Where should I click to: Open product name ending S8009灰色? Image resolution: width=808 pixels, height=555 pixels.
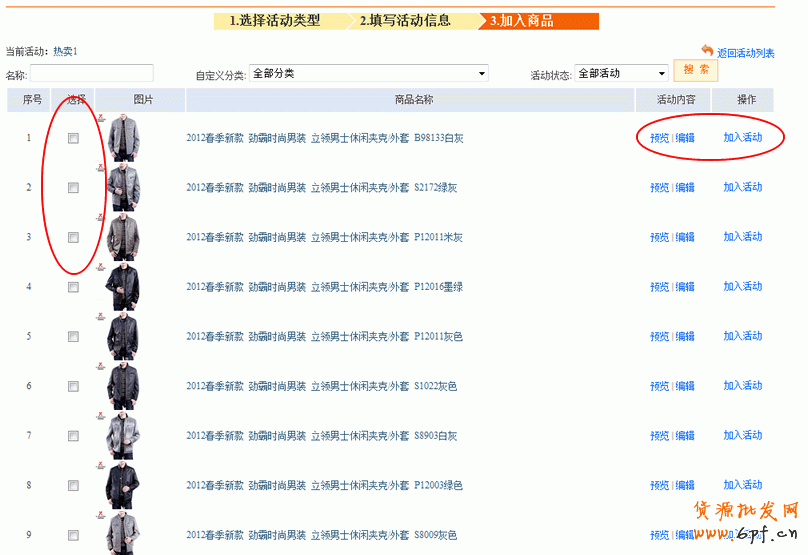pos(322,535)
